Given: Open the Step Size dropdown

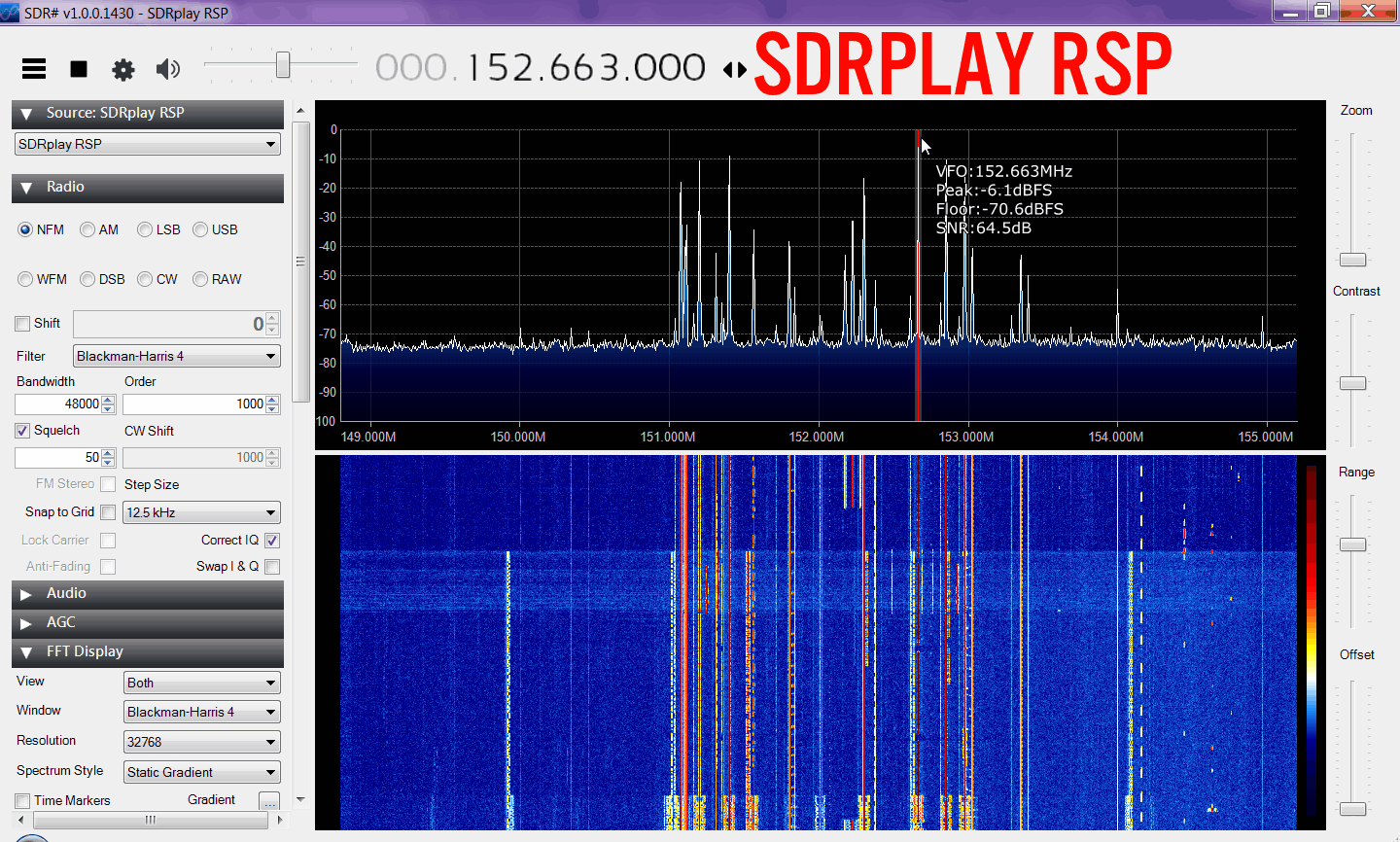Looking at the screenshot, I should click(201, 512).
